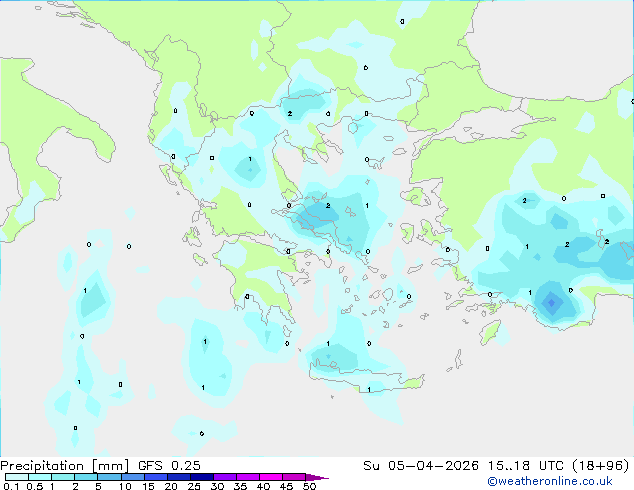Click the 5–10 mm light blue legend swatch
634x490 pixels.
tap(109, 477)
